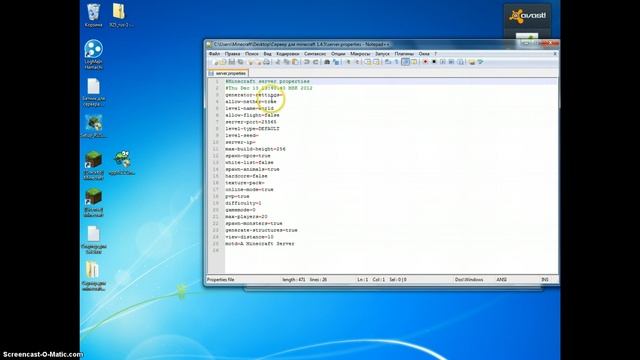The width and height of the screenshot is (640, 360).
Task: Play back the recorded macro icon
Action: pos(443,62)
